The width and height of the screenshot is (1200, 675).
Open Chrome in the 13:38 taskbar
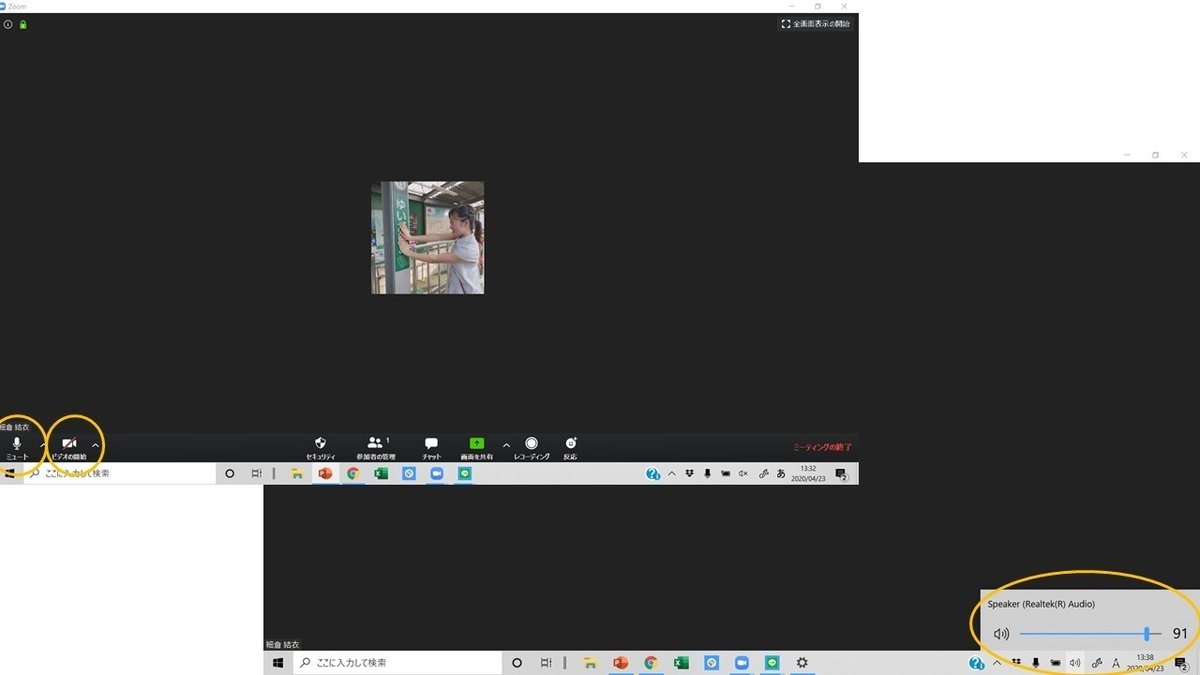tap(651, 662)
